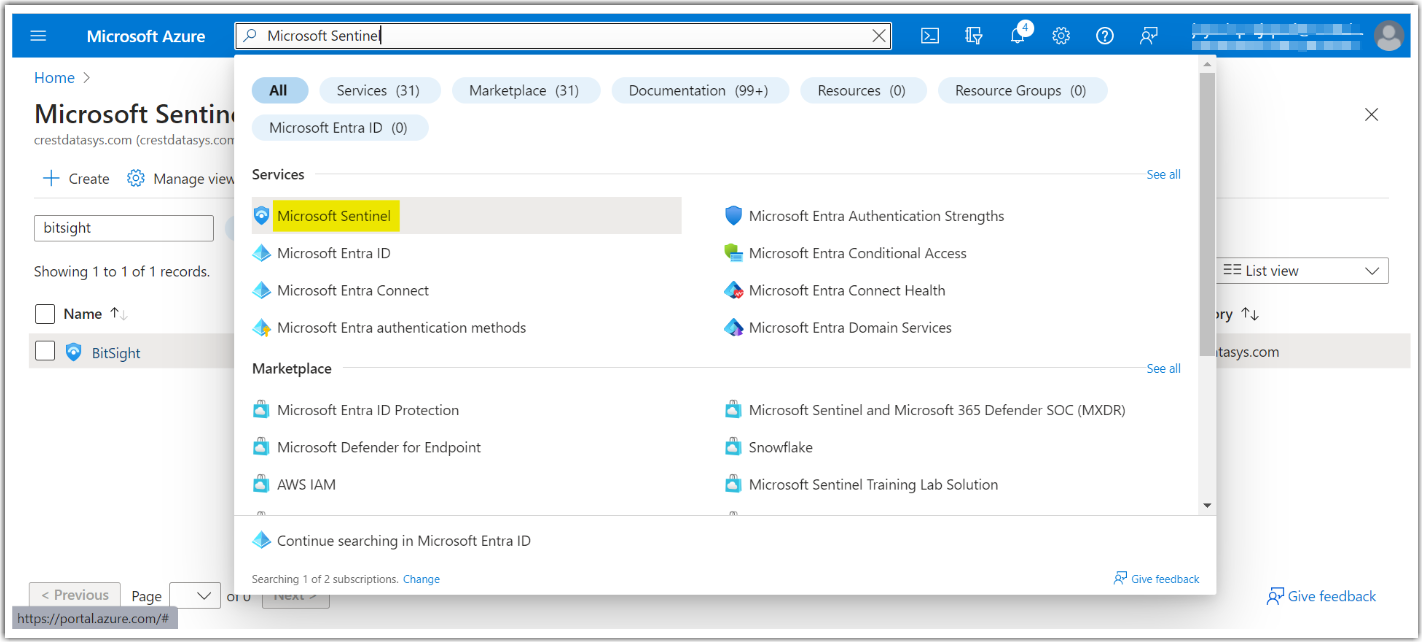Screen dimensions: 1423x643
Task: Open Cloud Shell from the top bar
Action: pyautogui.click(x=929, y=35)
